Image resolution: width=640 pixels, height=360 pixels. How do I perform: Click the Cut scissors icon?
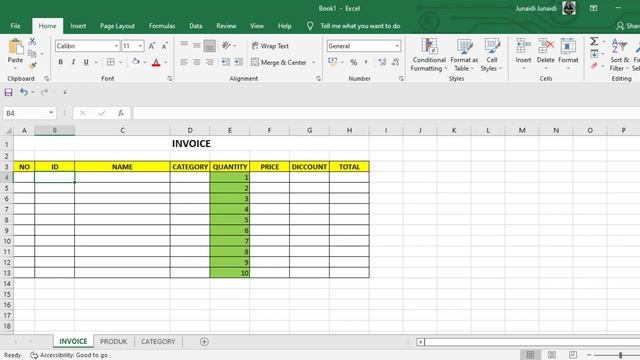pos(32,41)
